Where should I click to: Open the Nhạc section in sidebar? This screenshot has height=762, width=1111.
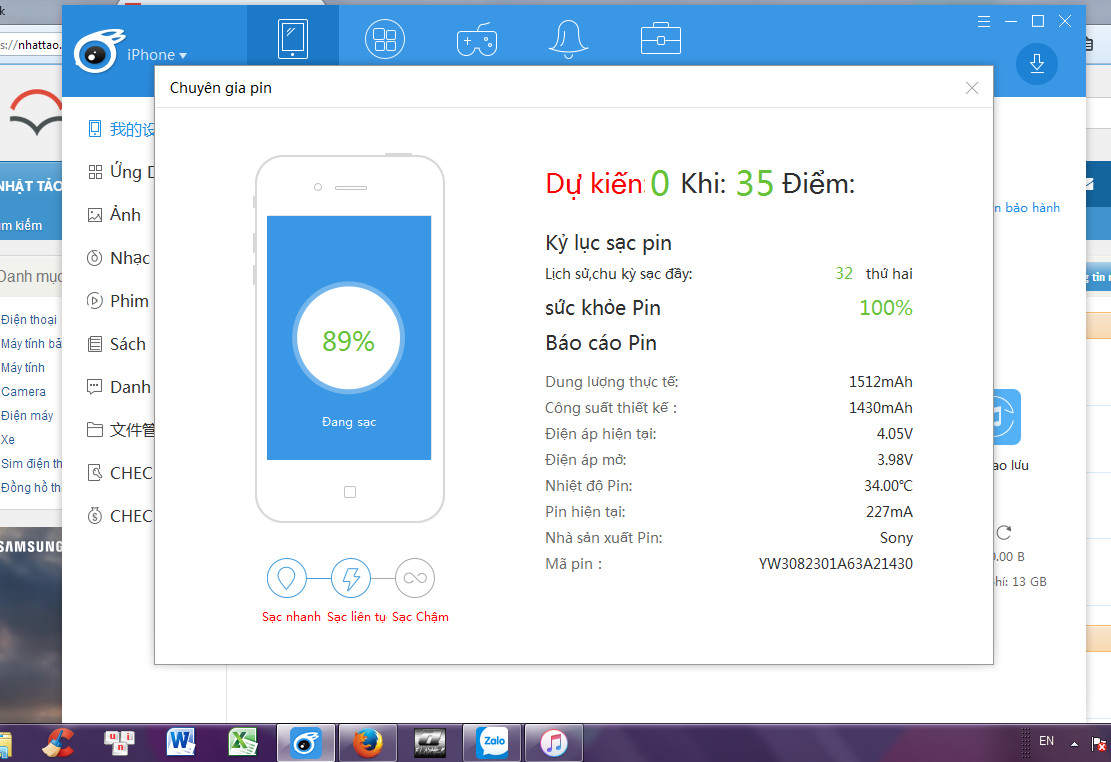(x=129, y=258)
